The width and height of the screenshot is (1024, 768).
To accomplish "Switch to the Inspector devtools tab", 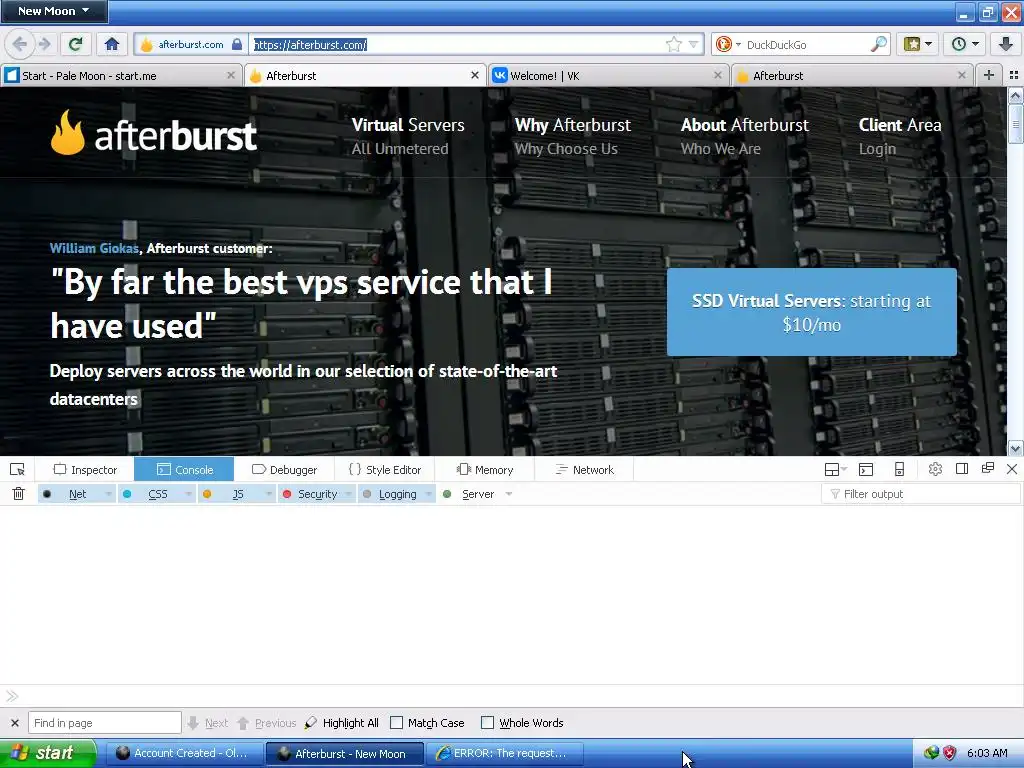I will (86, 470).
